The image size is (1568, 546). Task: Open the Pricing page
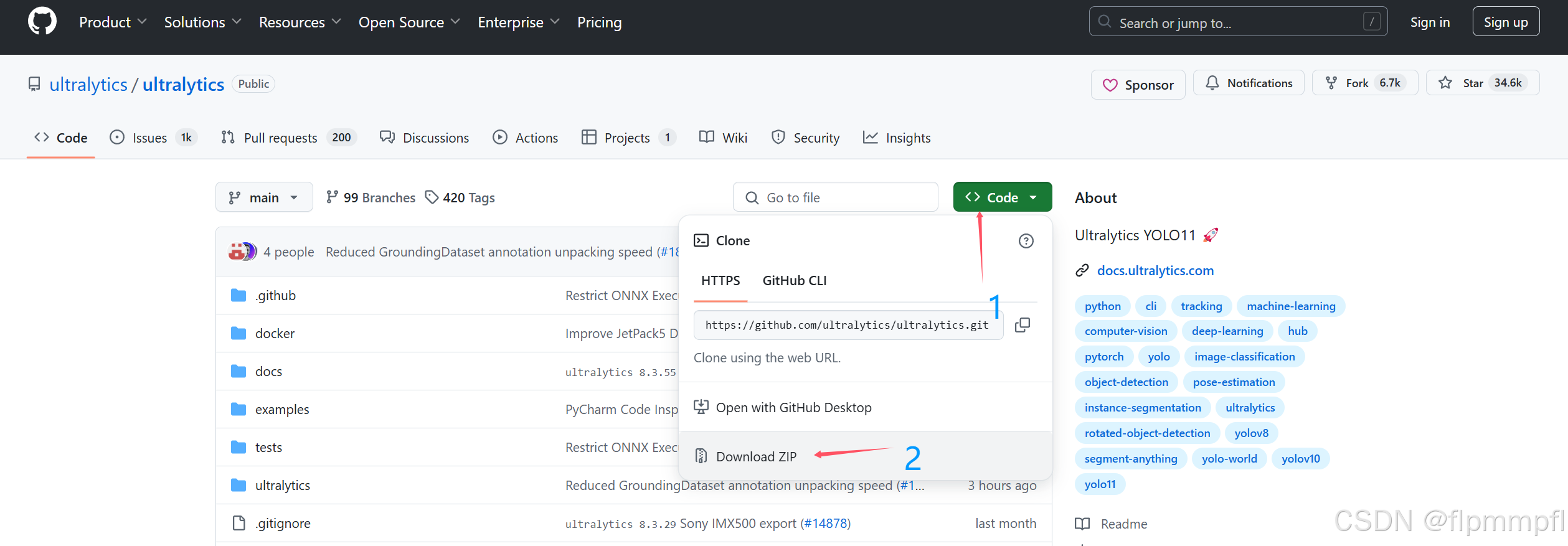click(x=599, y=22)
